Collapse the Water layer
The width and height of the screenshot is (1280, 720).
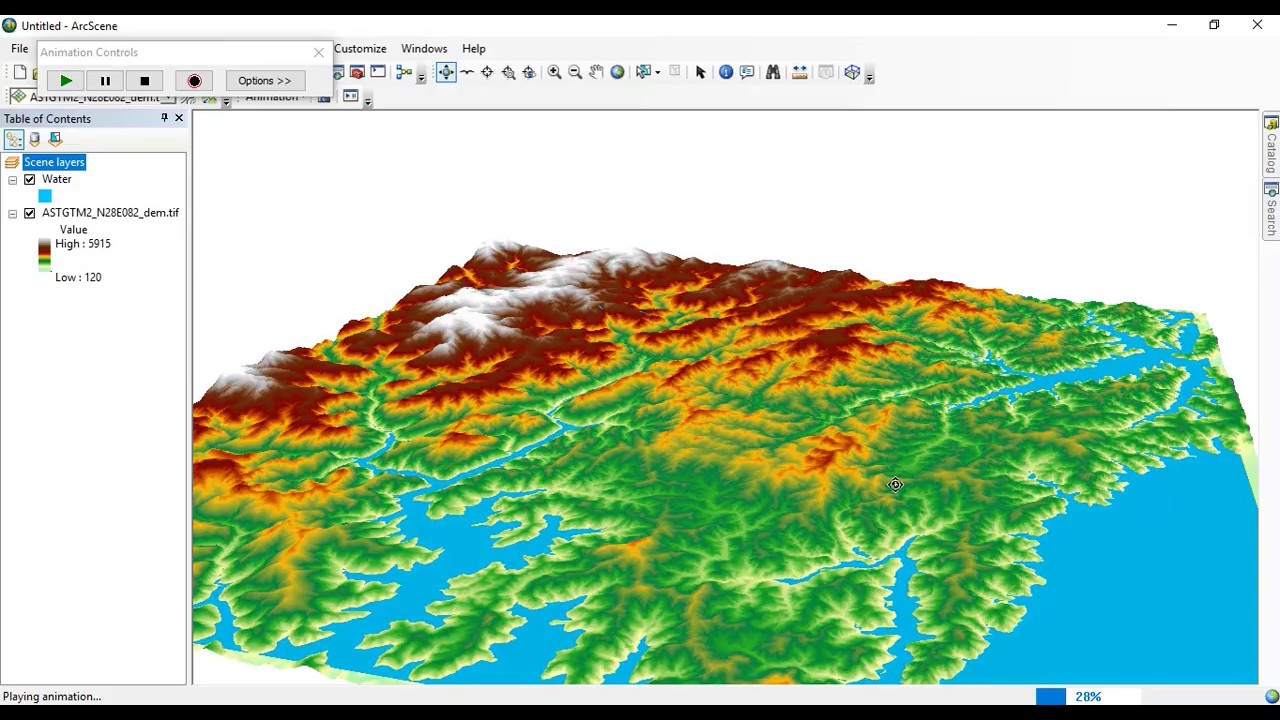click(x=13, y=180)
